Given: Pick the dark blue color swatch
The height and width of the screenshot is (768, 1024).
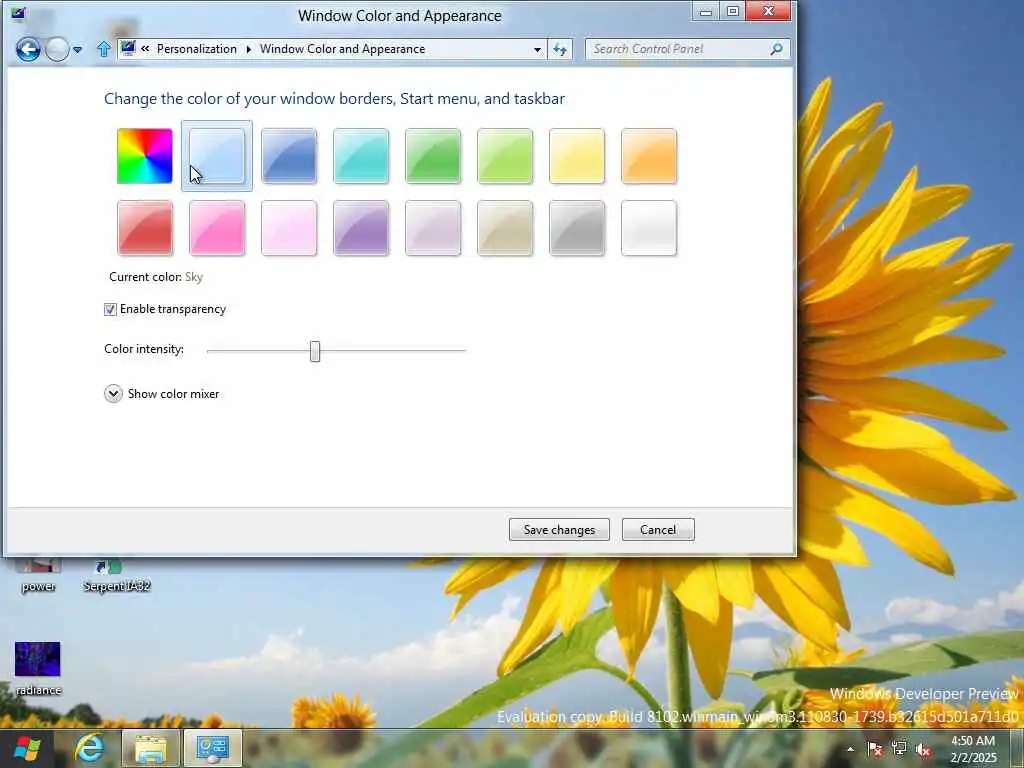Looking at the screenshot, I should (289, 156).
